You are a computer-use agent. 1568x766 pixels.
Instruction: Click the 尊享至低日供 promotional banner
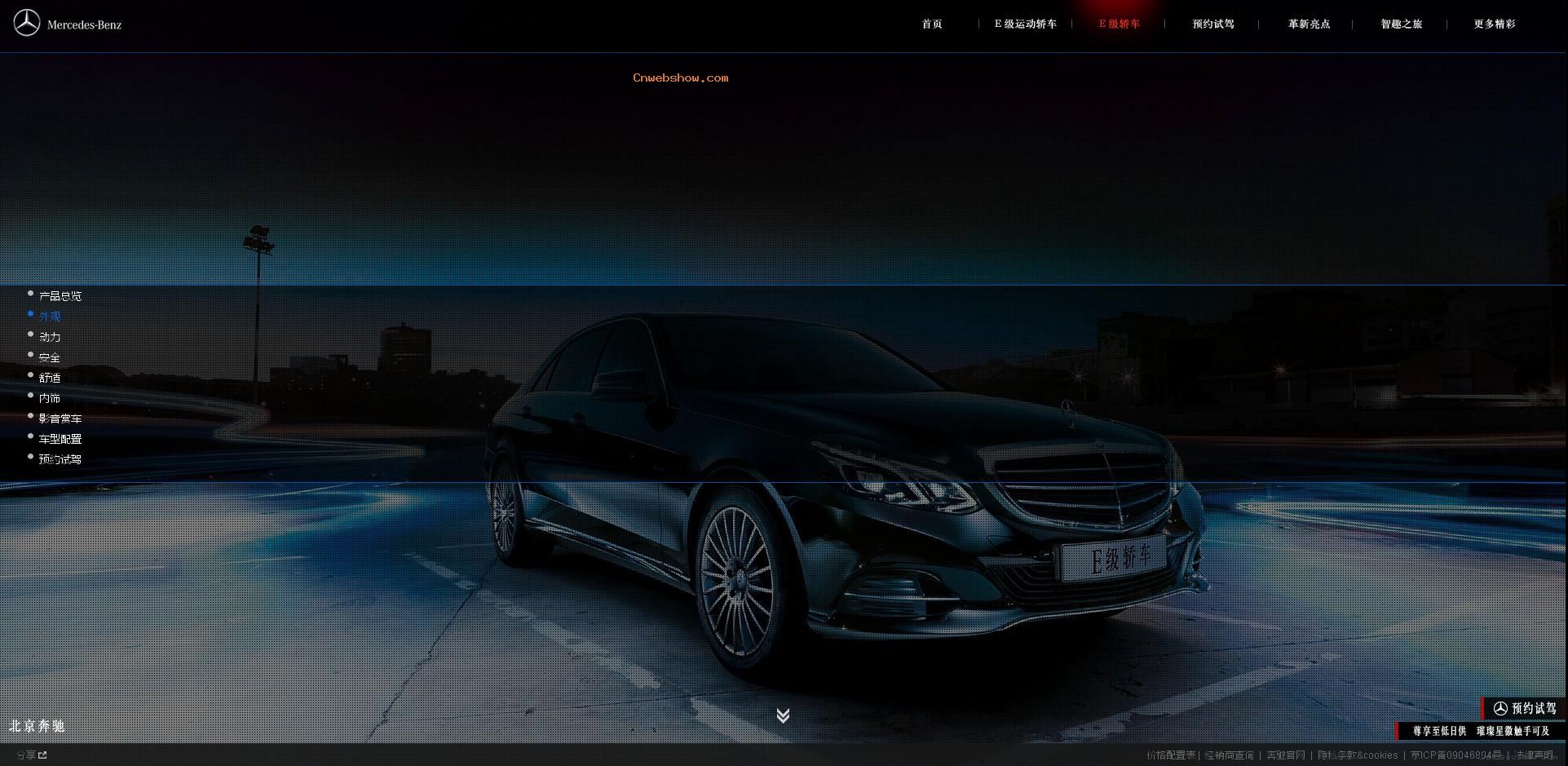pyautogui.click(x=1480, y=731)
